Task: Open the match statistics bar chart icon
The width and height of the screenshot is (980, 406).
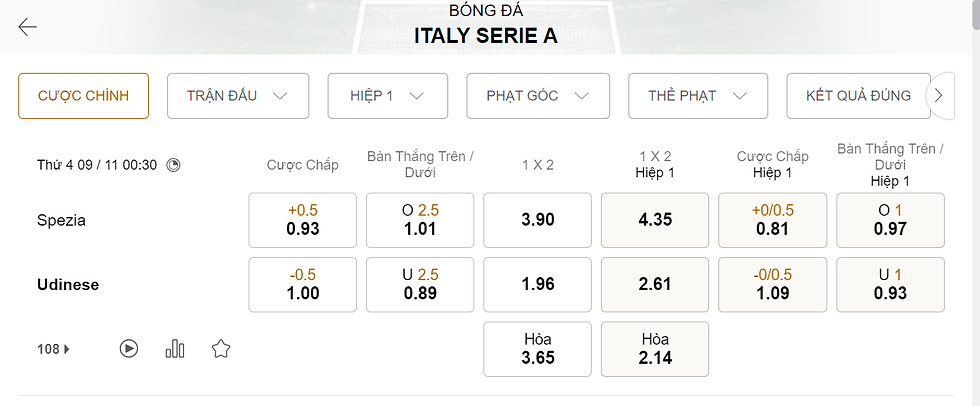Action: 175,349
